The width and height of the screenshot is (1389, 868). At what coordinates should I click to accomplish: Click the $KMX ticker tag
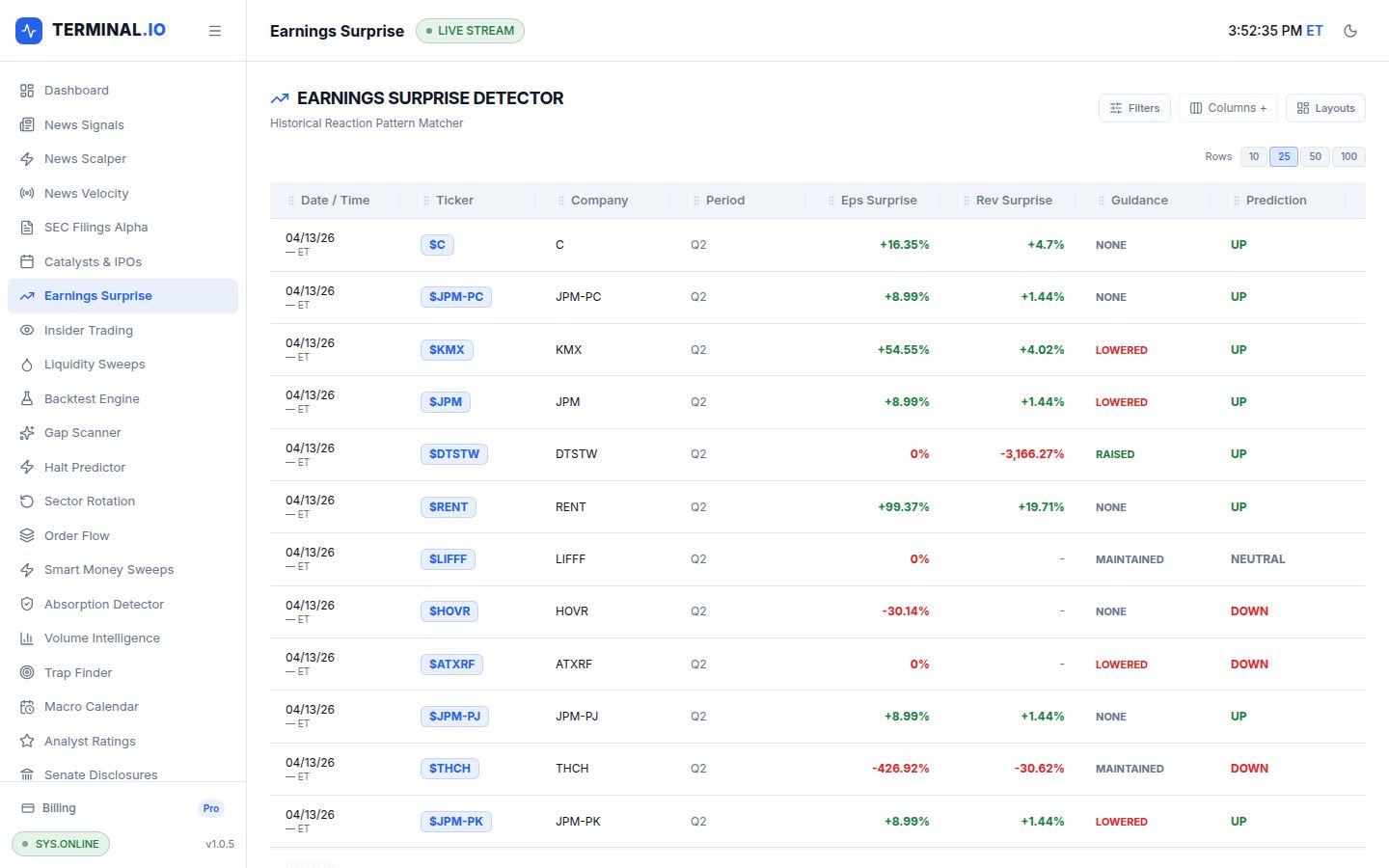pos(447,350)
